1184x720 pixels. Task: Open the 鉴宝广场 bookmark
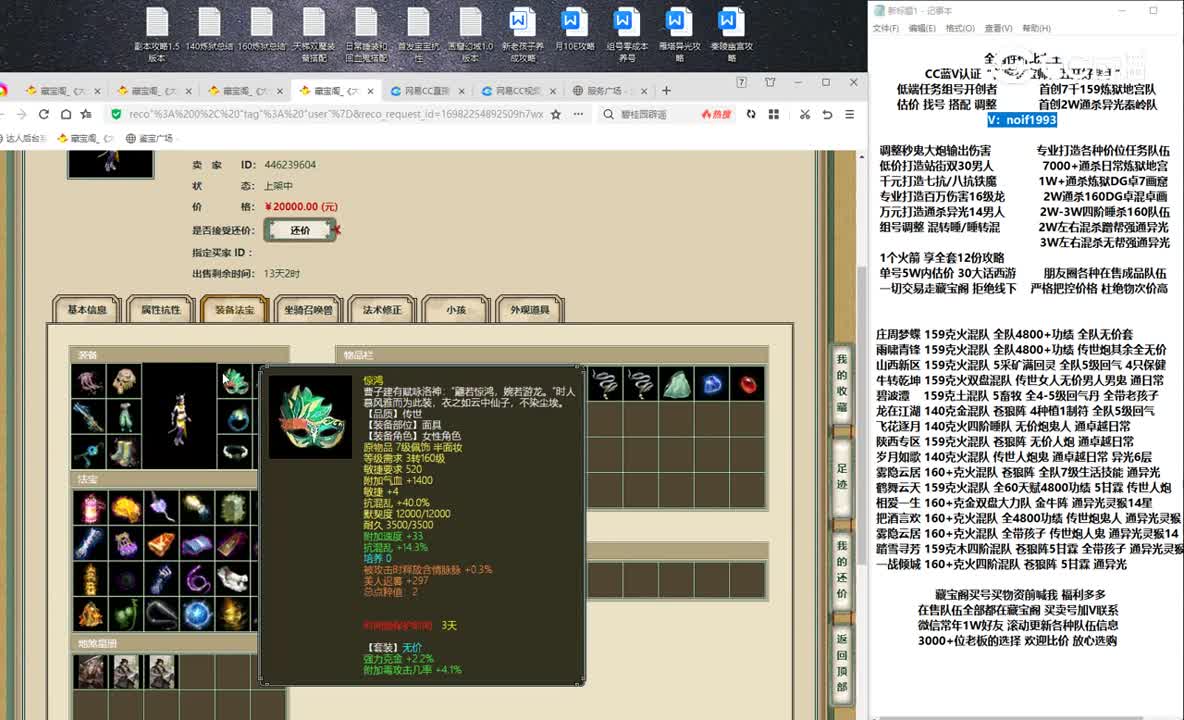click(x=150, y=138)
